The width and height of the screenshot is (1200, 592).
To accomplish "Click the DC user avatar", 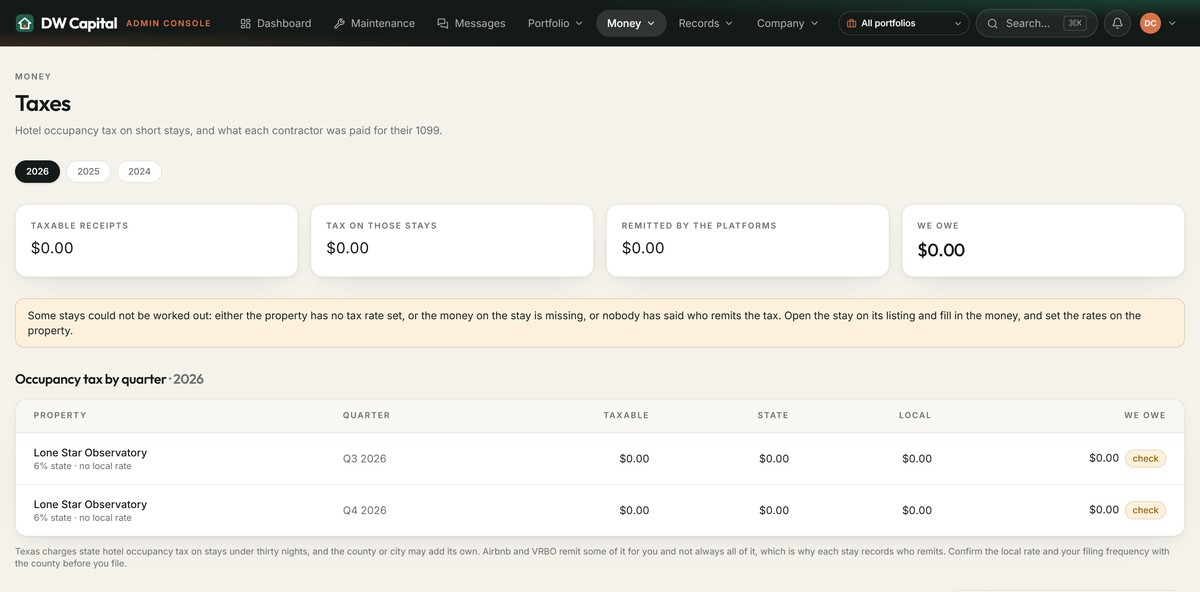I will 1150,23.
